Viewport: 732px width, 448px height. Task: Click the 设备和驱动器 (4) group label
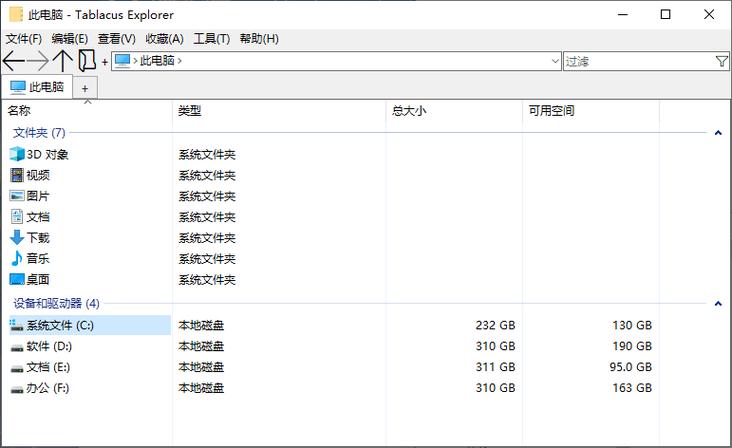56,303
